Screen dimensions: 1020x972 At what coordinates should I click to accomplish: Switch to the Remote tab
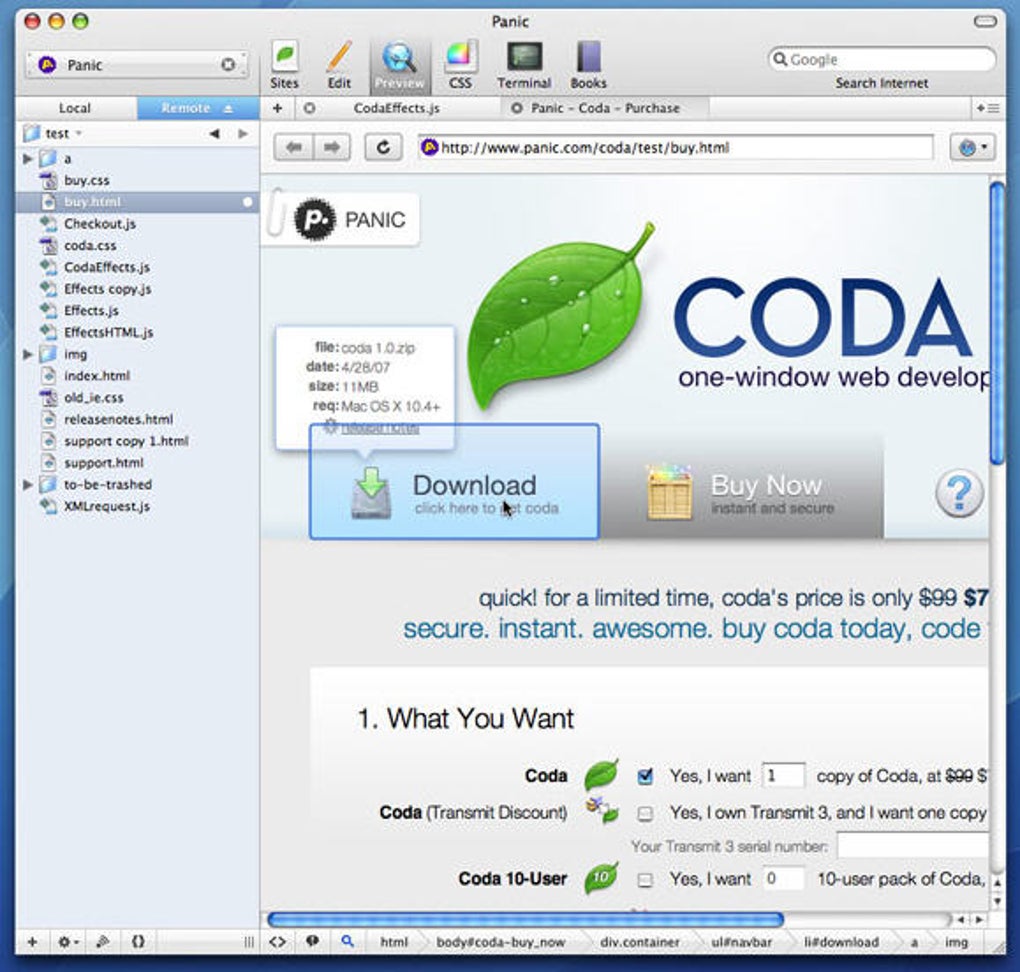tap(198, 108)
